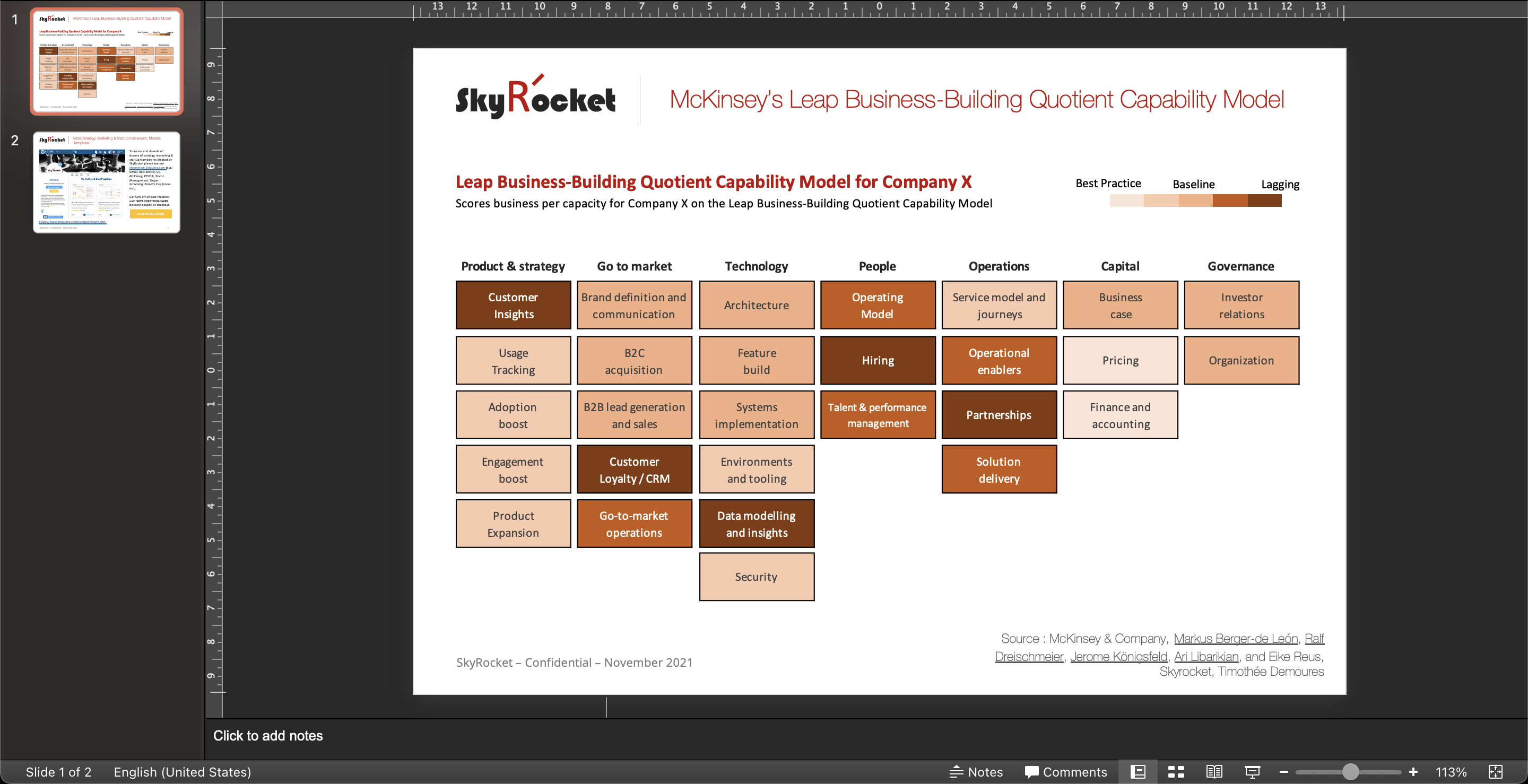Viewport: 1528px width, 784px height.
Task: Switch to Slide Sorter view
Action: pyautogui.click(x=1176, y=772)
